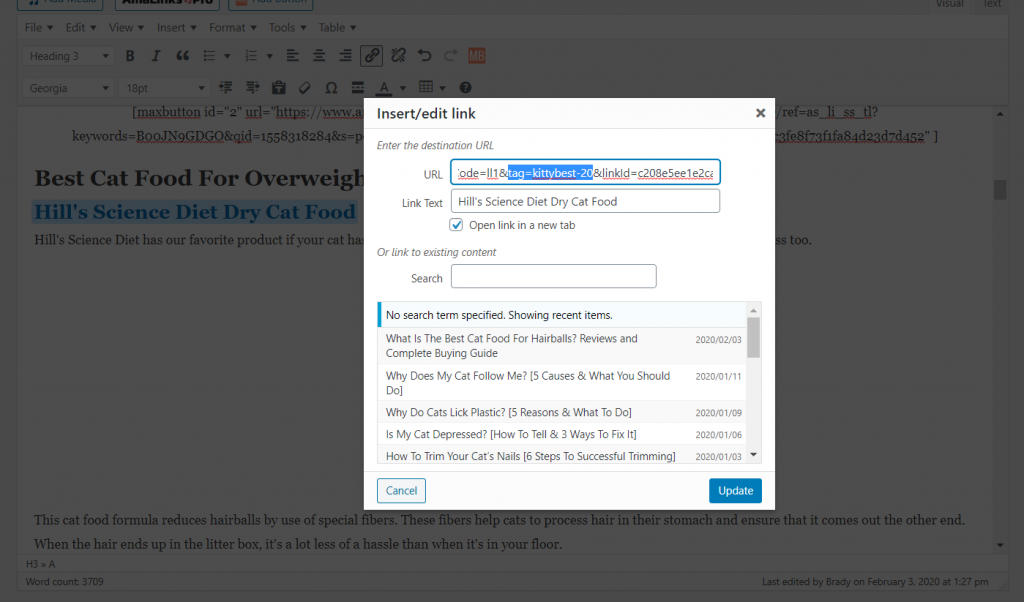Open the Table menu
The image size is (1024, 602).
(x=337, y=27)
